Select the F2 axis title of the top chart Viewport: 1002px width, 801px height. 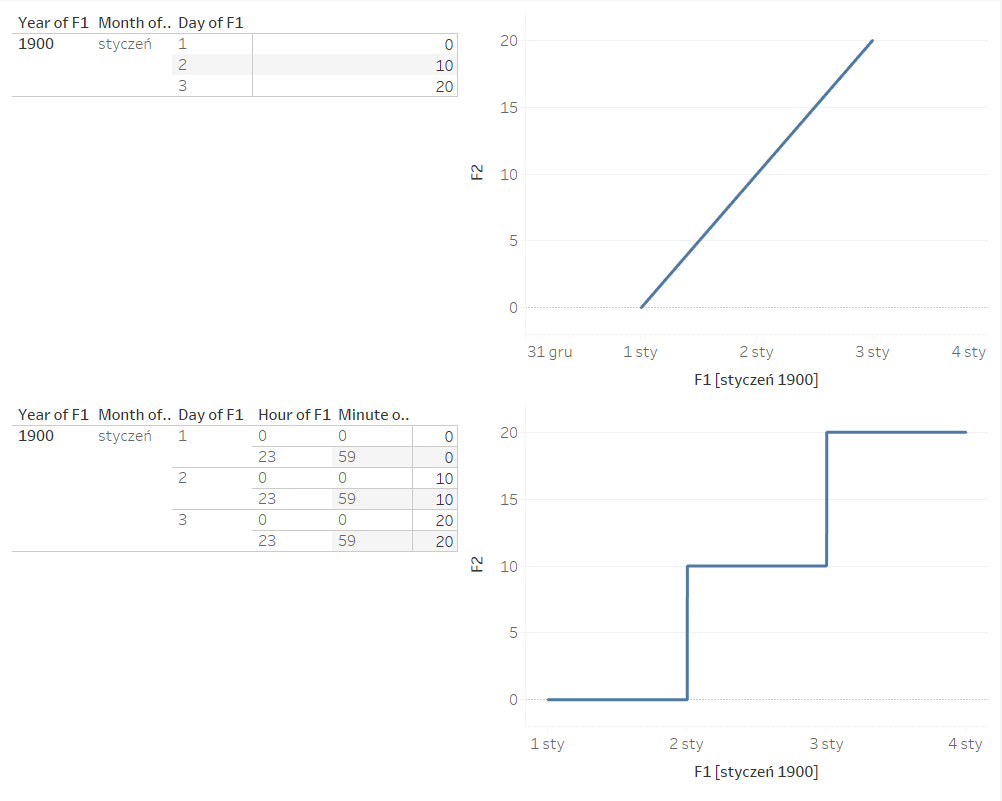[x=477, y=172]
